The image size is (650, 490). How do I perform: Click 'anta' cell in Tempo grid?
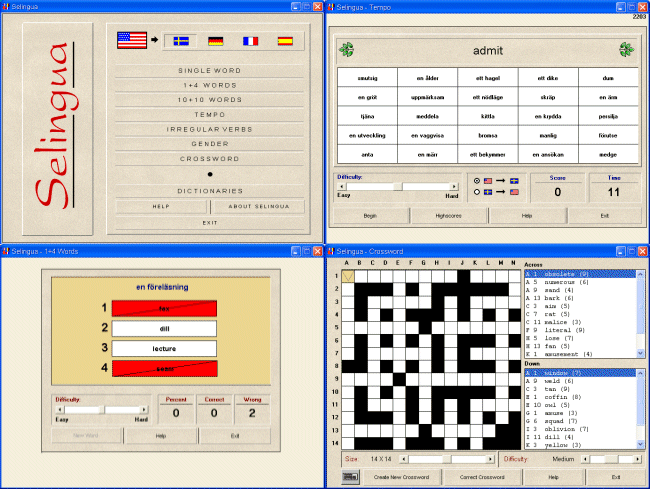tap(367, 155)
